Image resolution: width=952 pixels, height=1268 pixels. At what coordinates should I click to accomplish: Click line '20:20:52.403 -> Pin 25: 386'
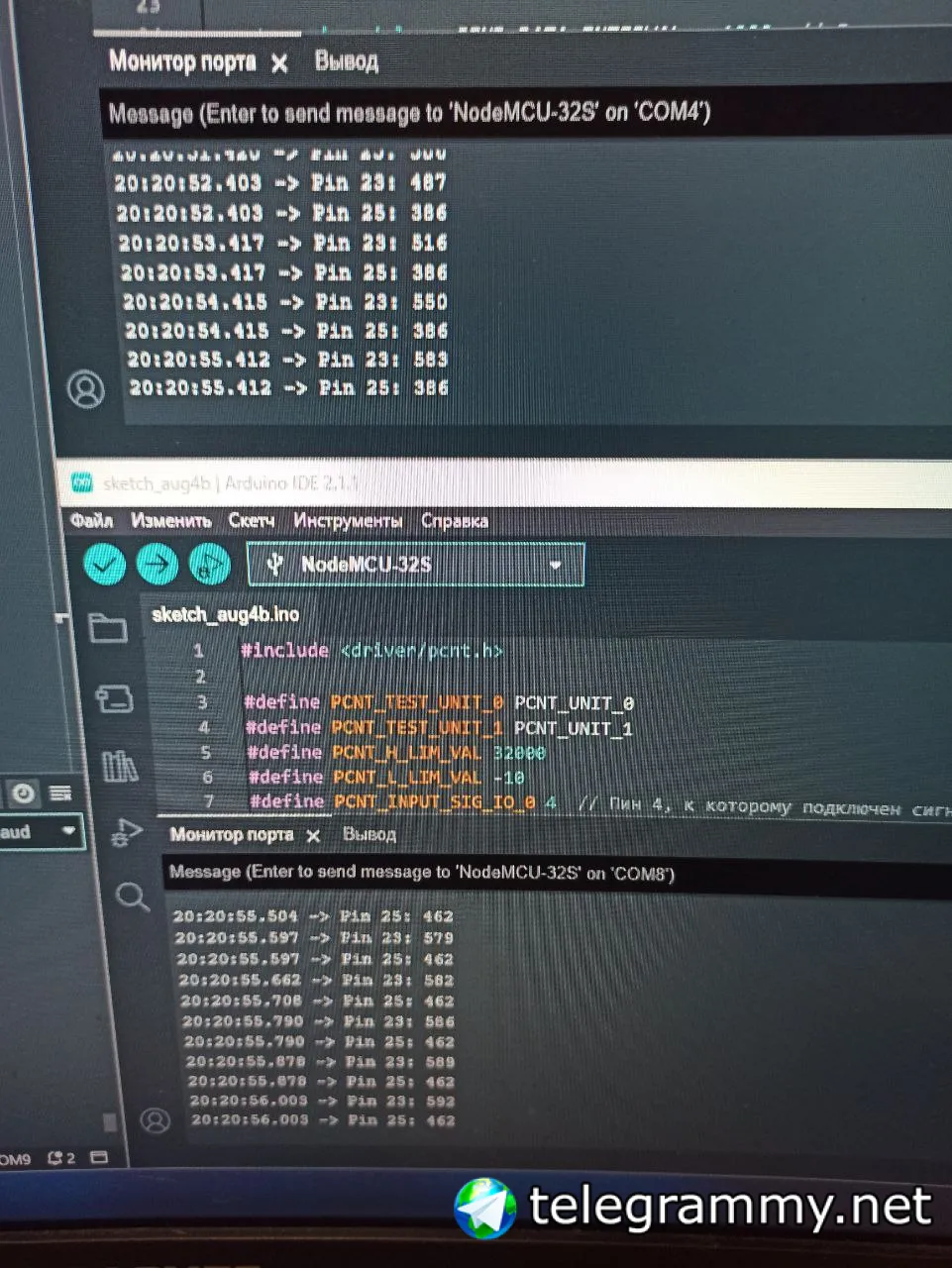coord(281,212)
